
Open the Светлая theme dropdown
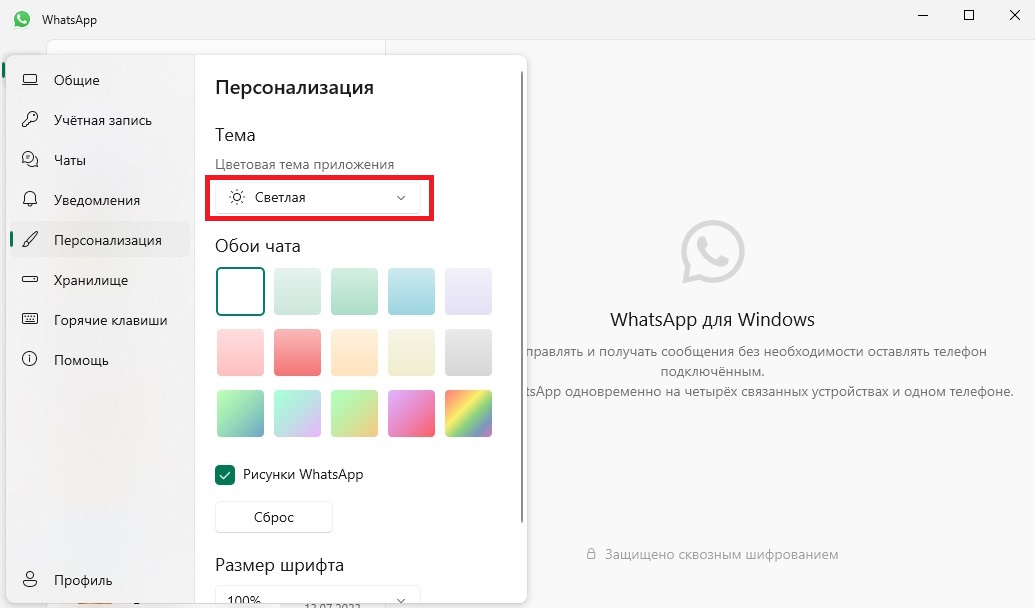point(317,197)
